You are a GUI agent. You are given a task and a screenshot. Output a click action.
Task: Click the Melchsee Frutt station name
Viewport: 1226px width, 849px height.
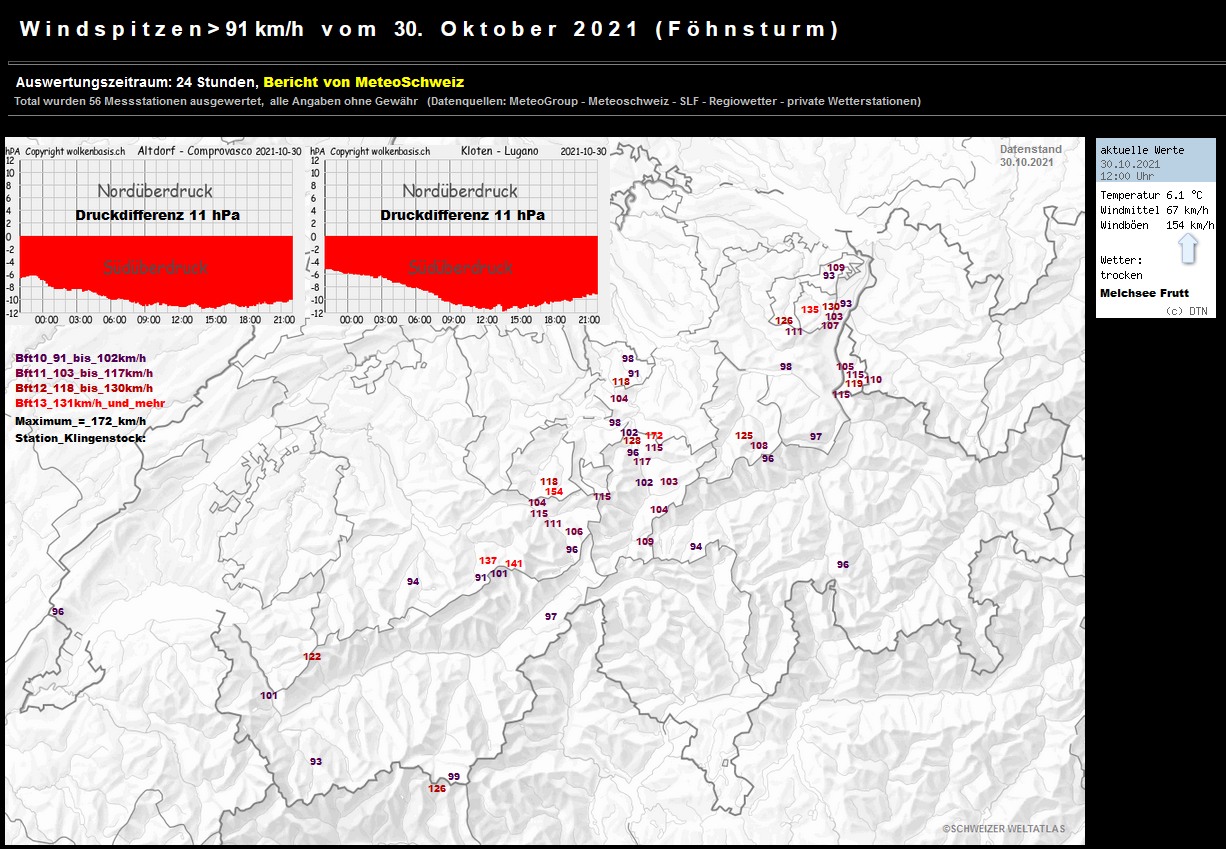pyautogui.click(x=1144, y=293)
